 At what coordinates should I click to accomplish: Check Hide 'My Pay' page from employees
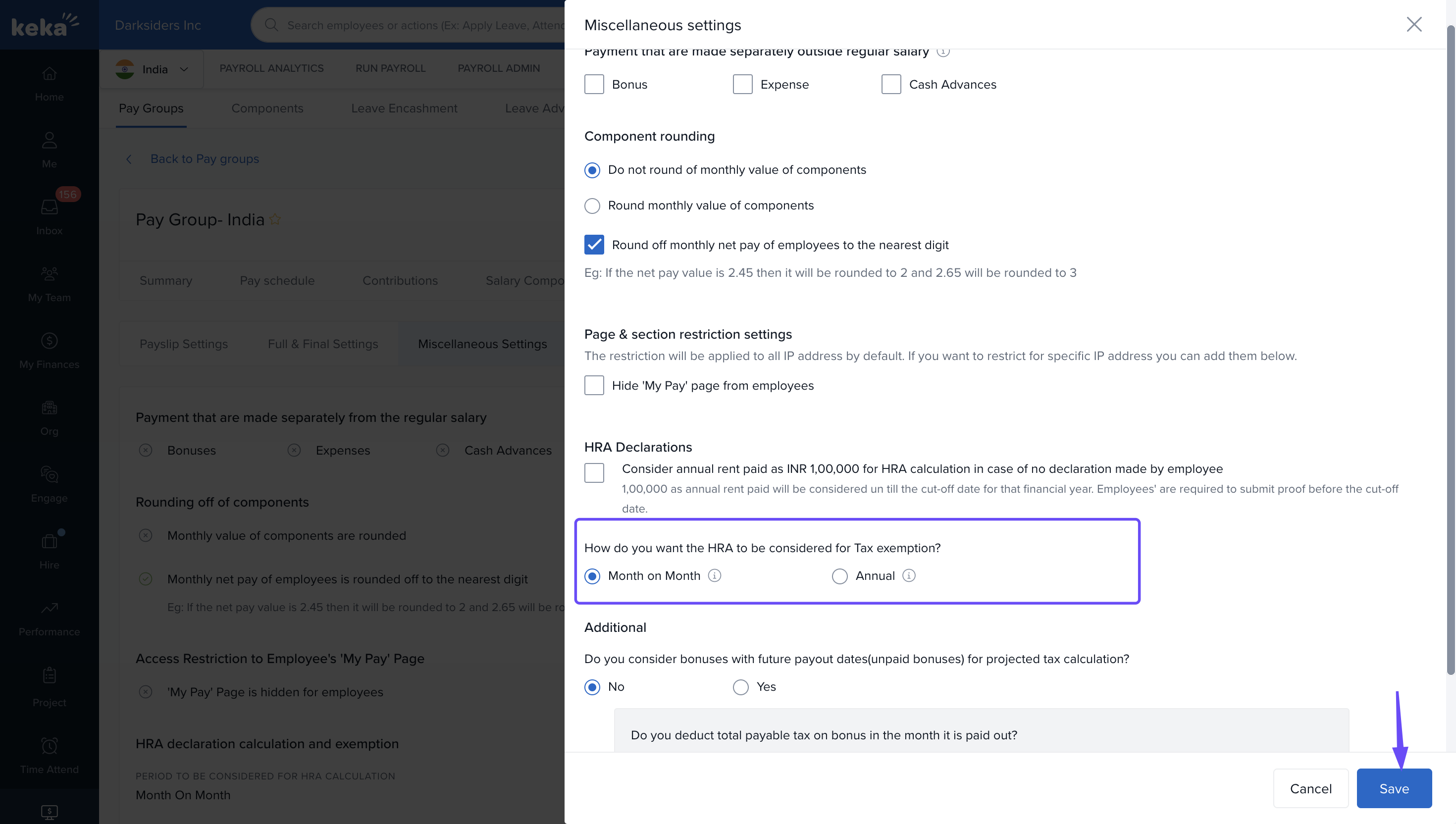coord(594,385)
